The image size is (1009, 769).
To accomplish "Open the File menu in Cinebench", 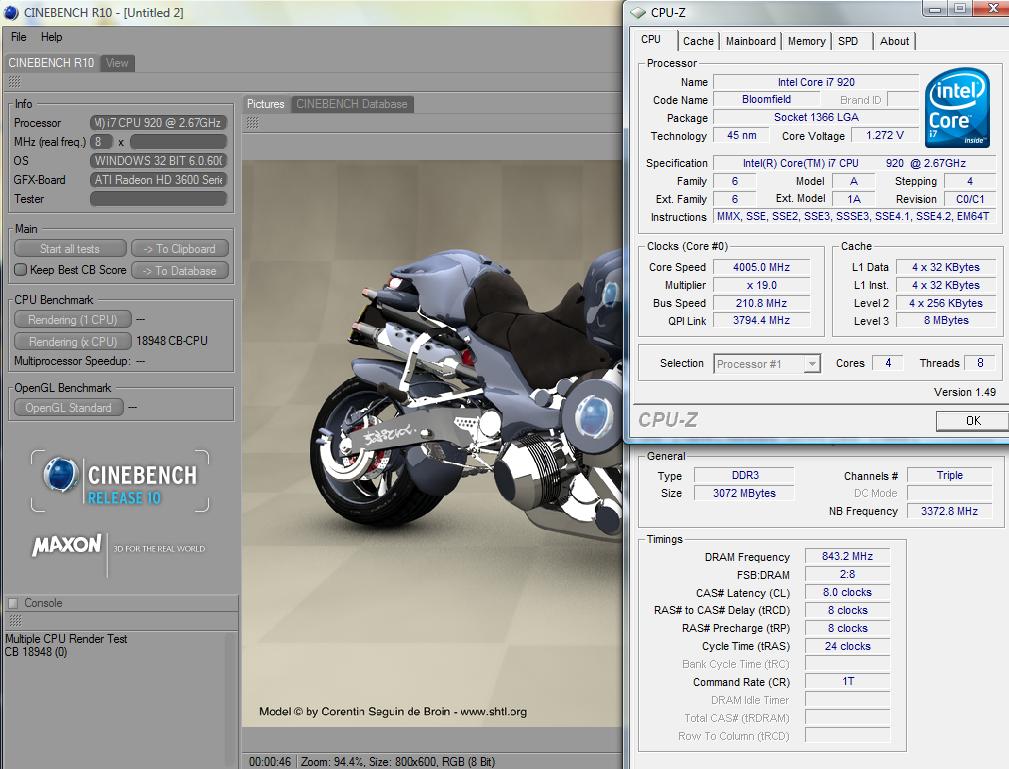I will [x=19, y=37].
